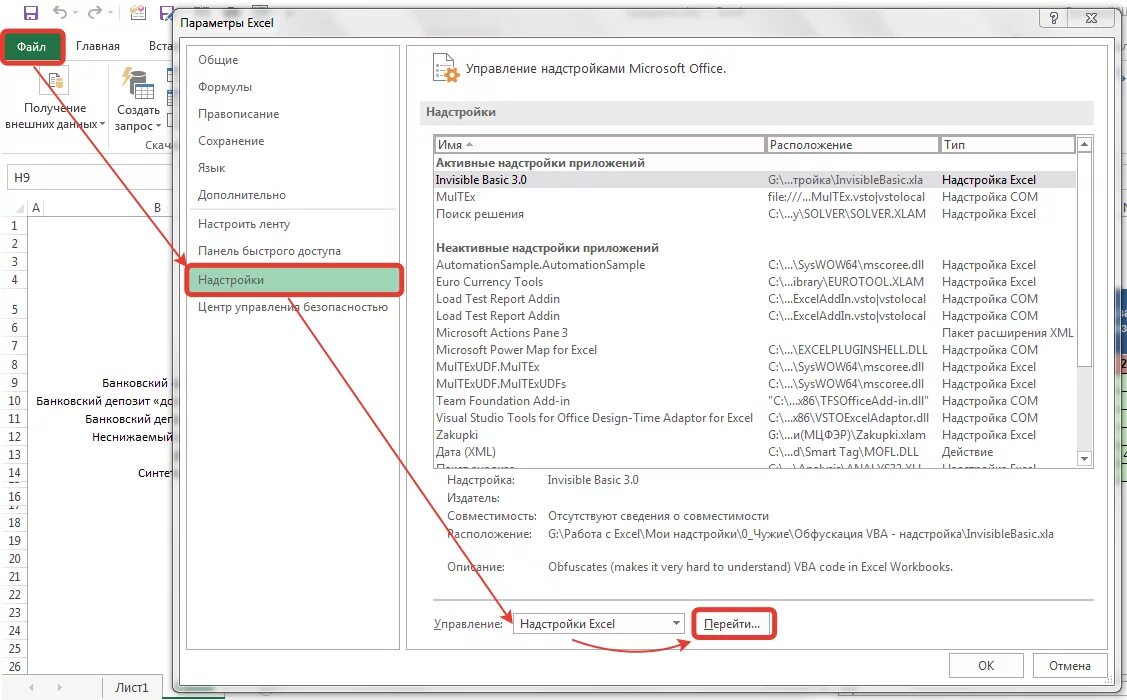
Task: Select the MulTExUDF.MulTEx row
Action: pyautogui.click(x=755, y=367)
